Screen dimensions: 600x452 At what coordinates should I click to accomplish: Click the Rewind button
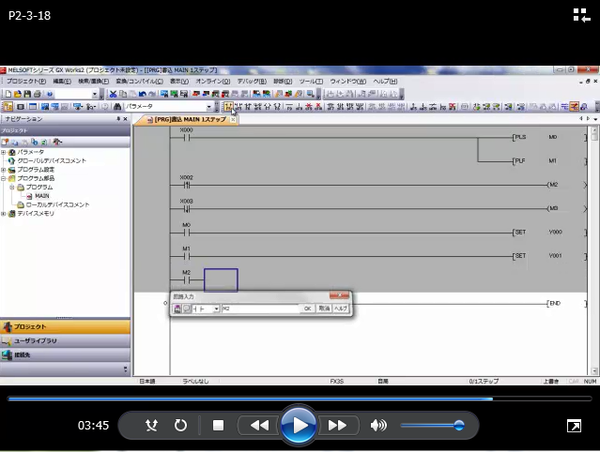259,425
